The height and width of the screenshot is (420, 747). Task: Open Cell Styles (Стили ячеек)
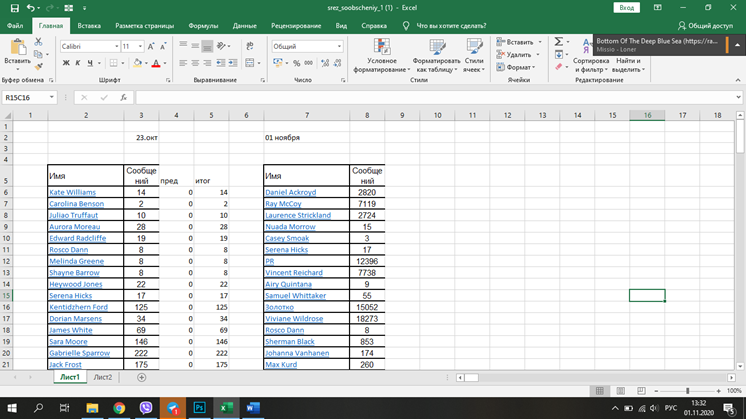pos(474,56)
